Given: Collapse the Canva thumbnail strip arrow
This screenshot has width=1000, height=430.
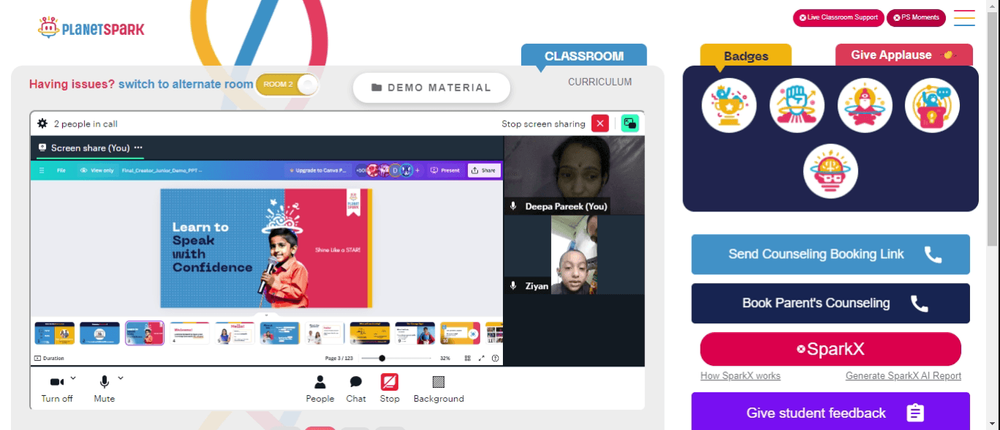Looking at the screenshot, I should (x=267, y=315).
